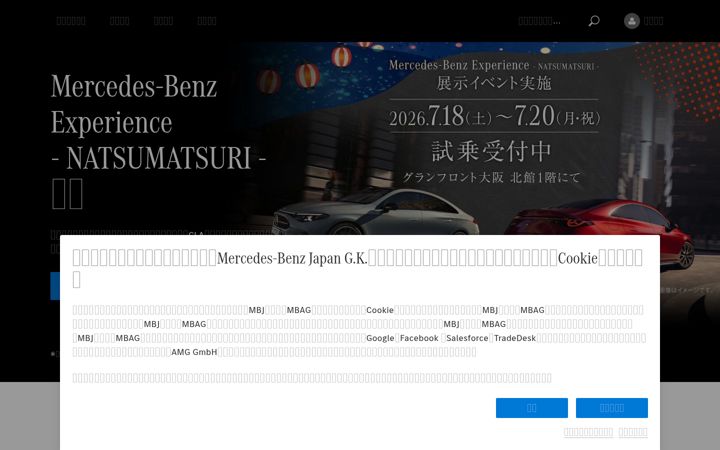
Task: Open the second top navigation menu item
Action: pos(119,21)
